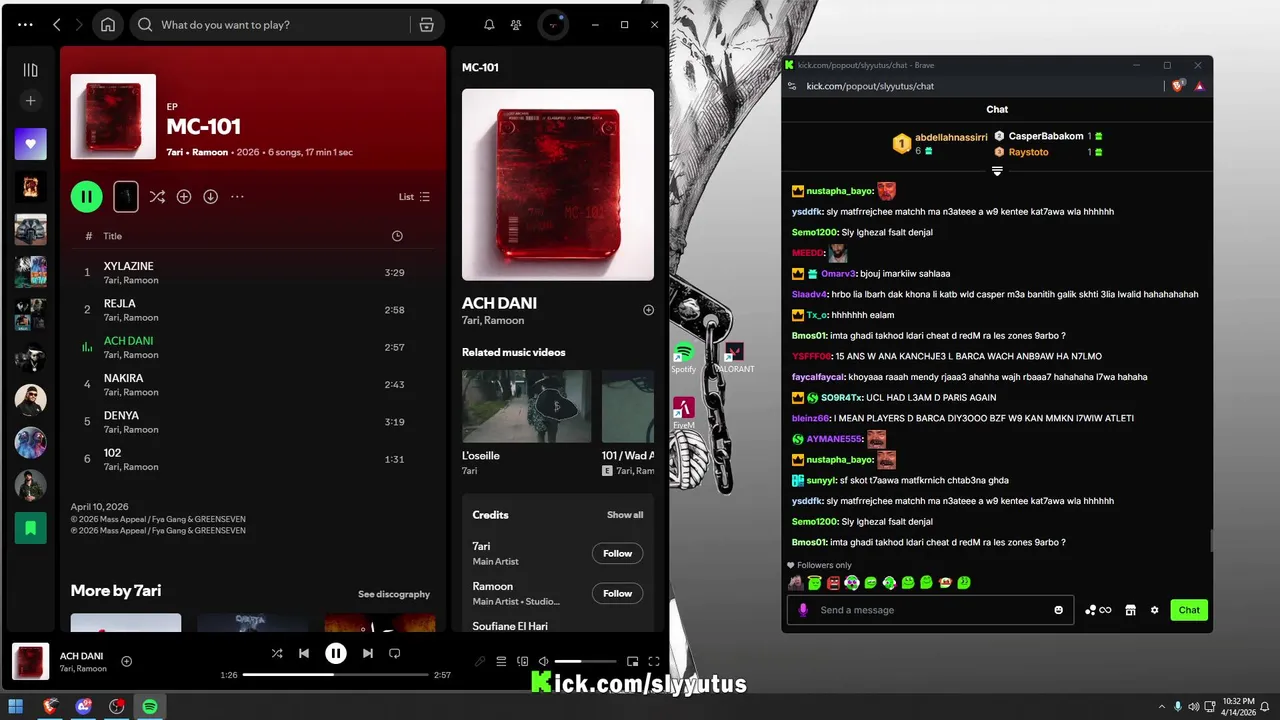Image resolution: width=1280 pixels, height=720 pixels.
Task: Open the Browse icon in Spotify search bar
Action: click(x=426, y=25)
